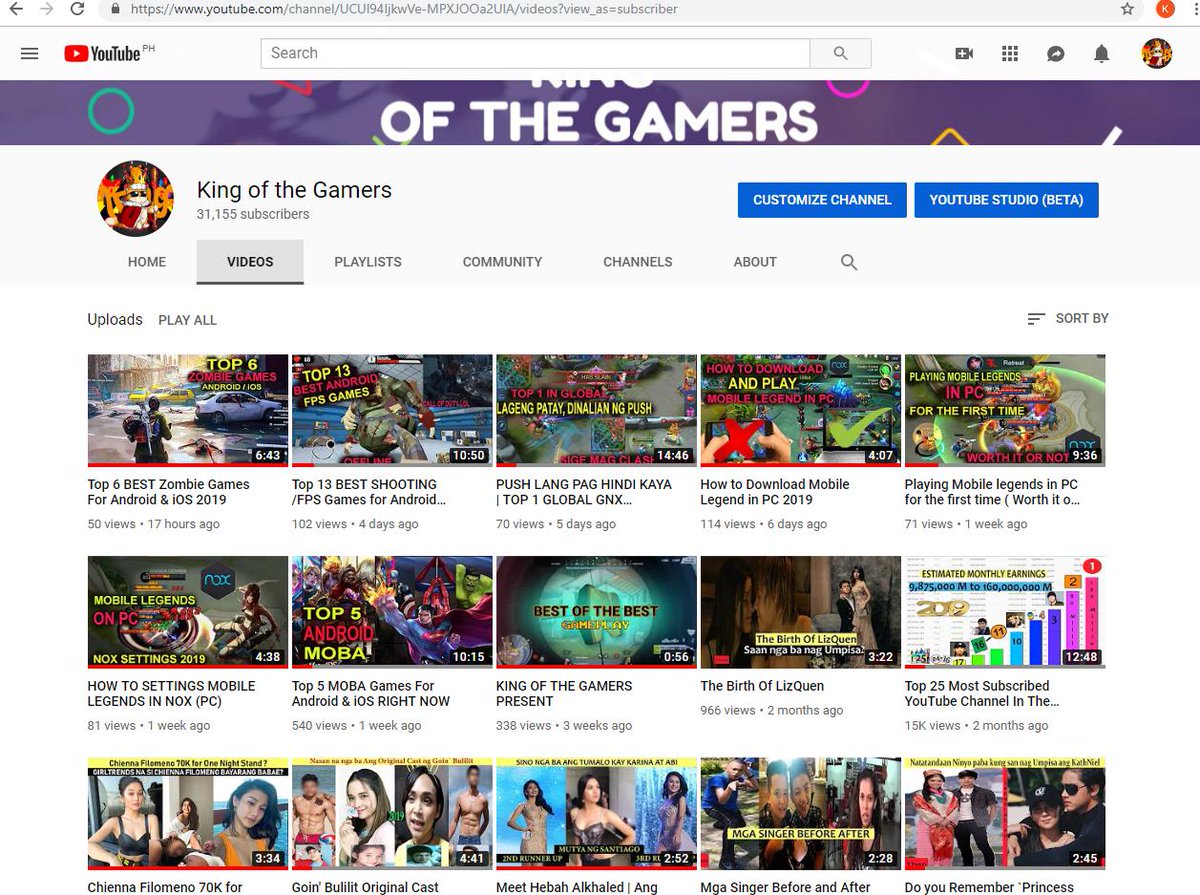Click the browser address bar URL
Image resolution: width=1200 pixels, height=895 pixels.
pyautogui.click(x=404, y=9)
